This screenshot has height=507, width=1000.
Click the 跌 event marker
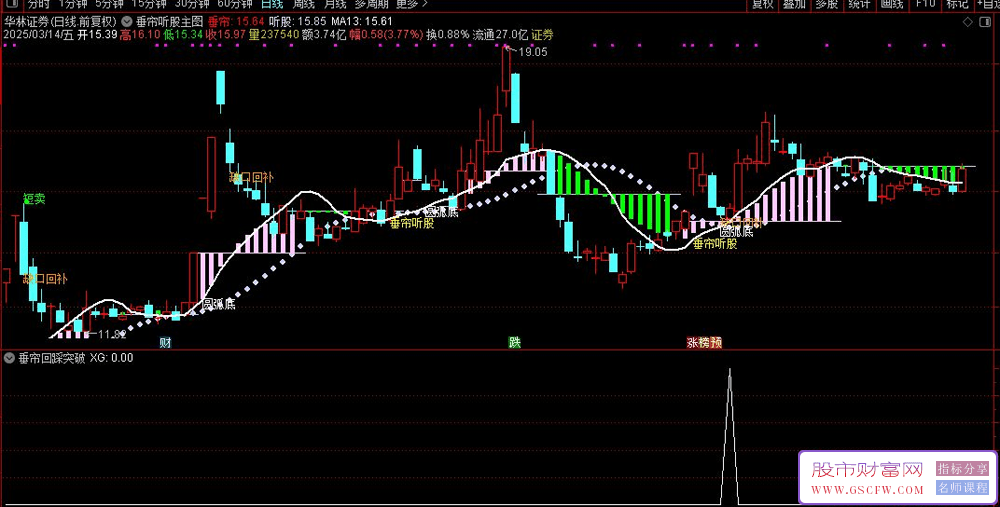coord(515,342)
